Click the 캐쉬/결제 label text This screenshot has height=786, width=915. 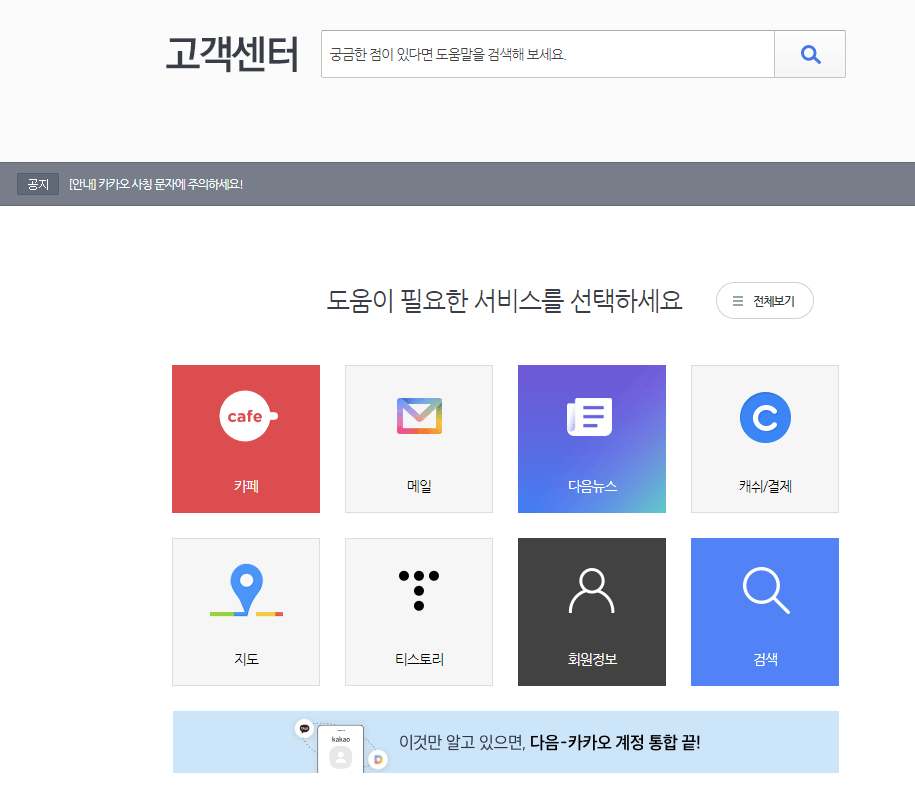(765, 486)
